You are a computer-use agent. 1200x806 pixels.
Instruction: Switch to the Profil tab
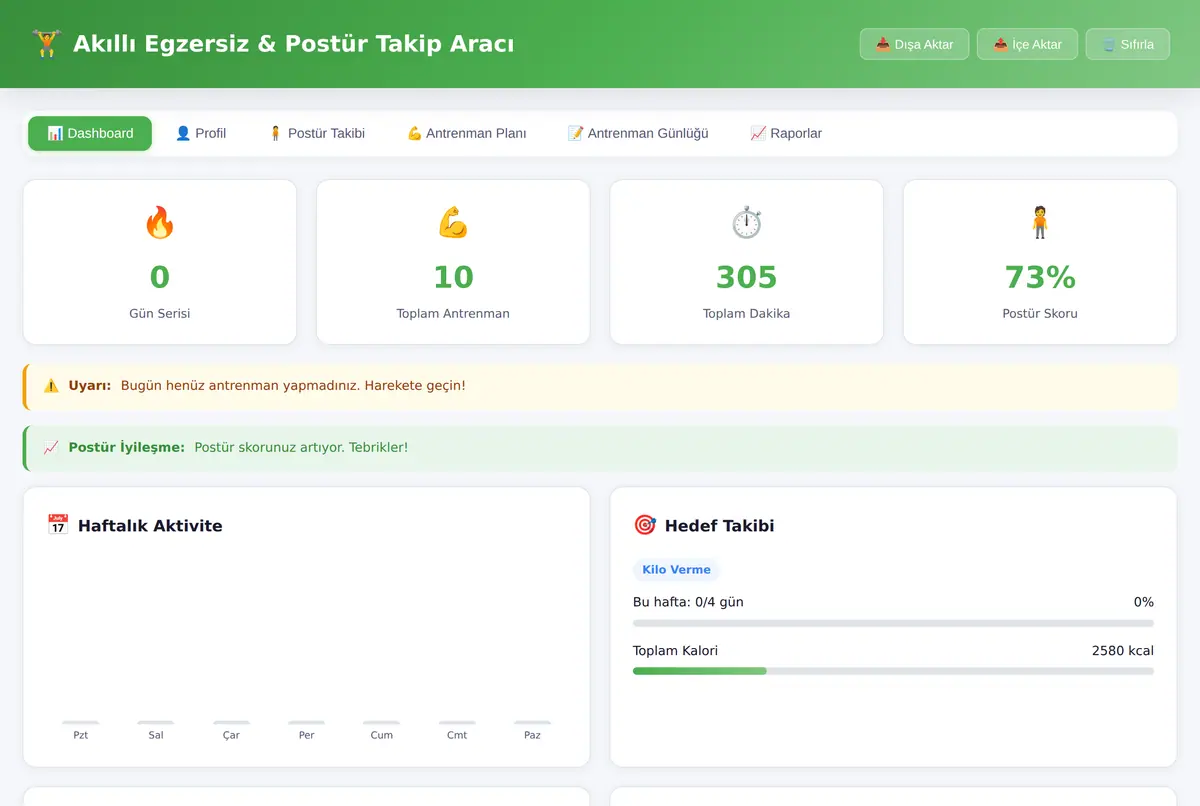click(201, 133)
